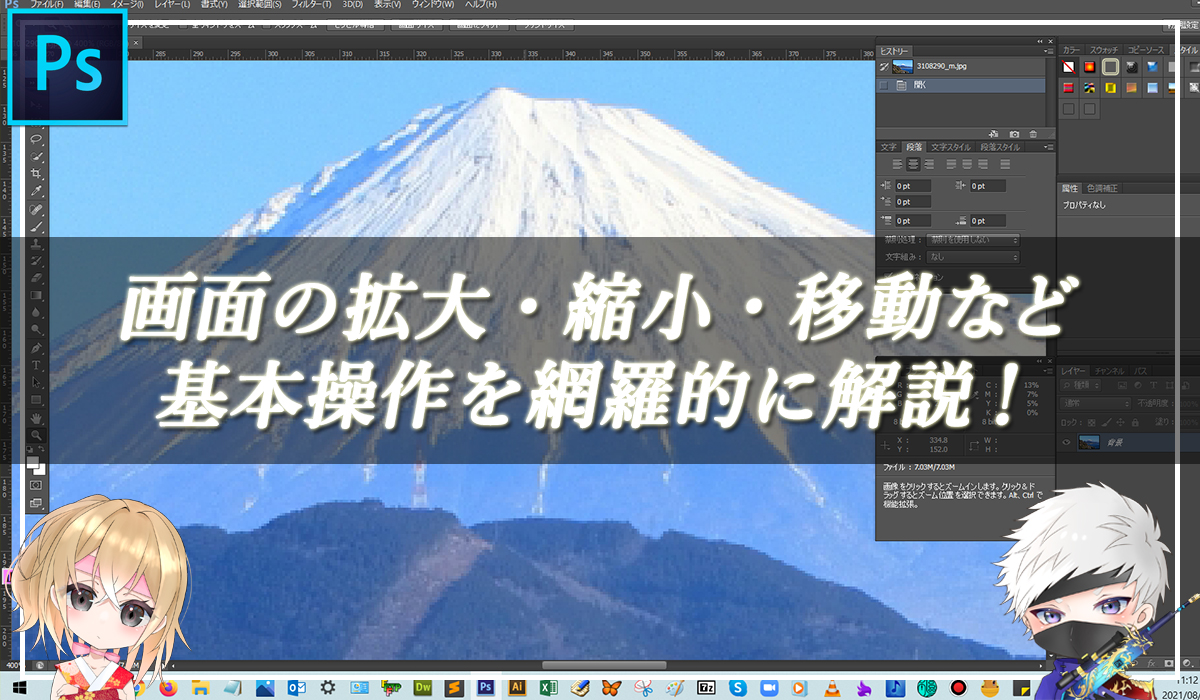Switch to the スウォッチ tab
1200x700 pixels.
1104,49
